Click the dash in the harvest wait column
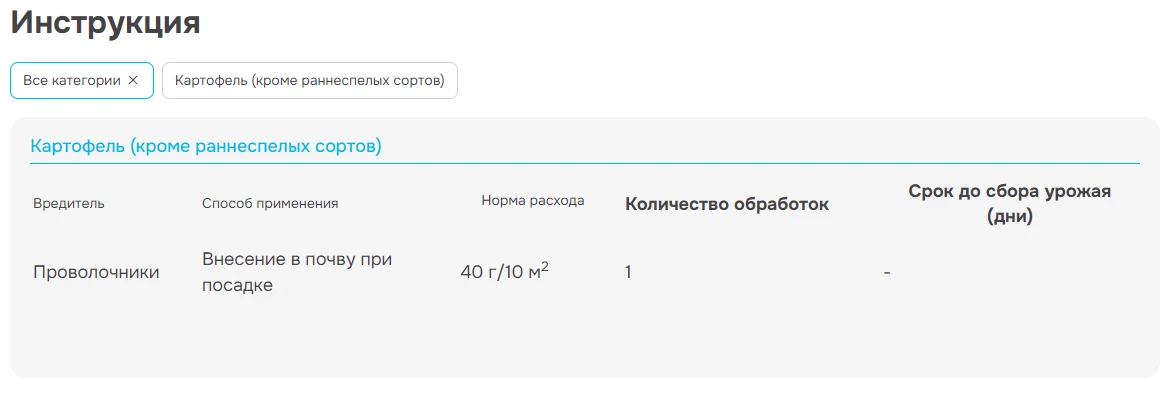Viewport: 1172px width, 401px height. [x=887, y=273]
